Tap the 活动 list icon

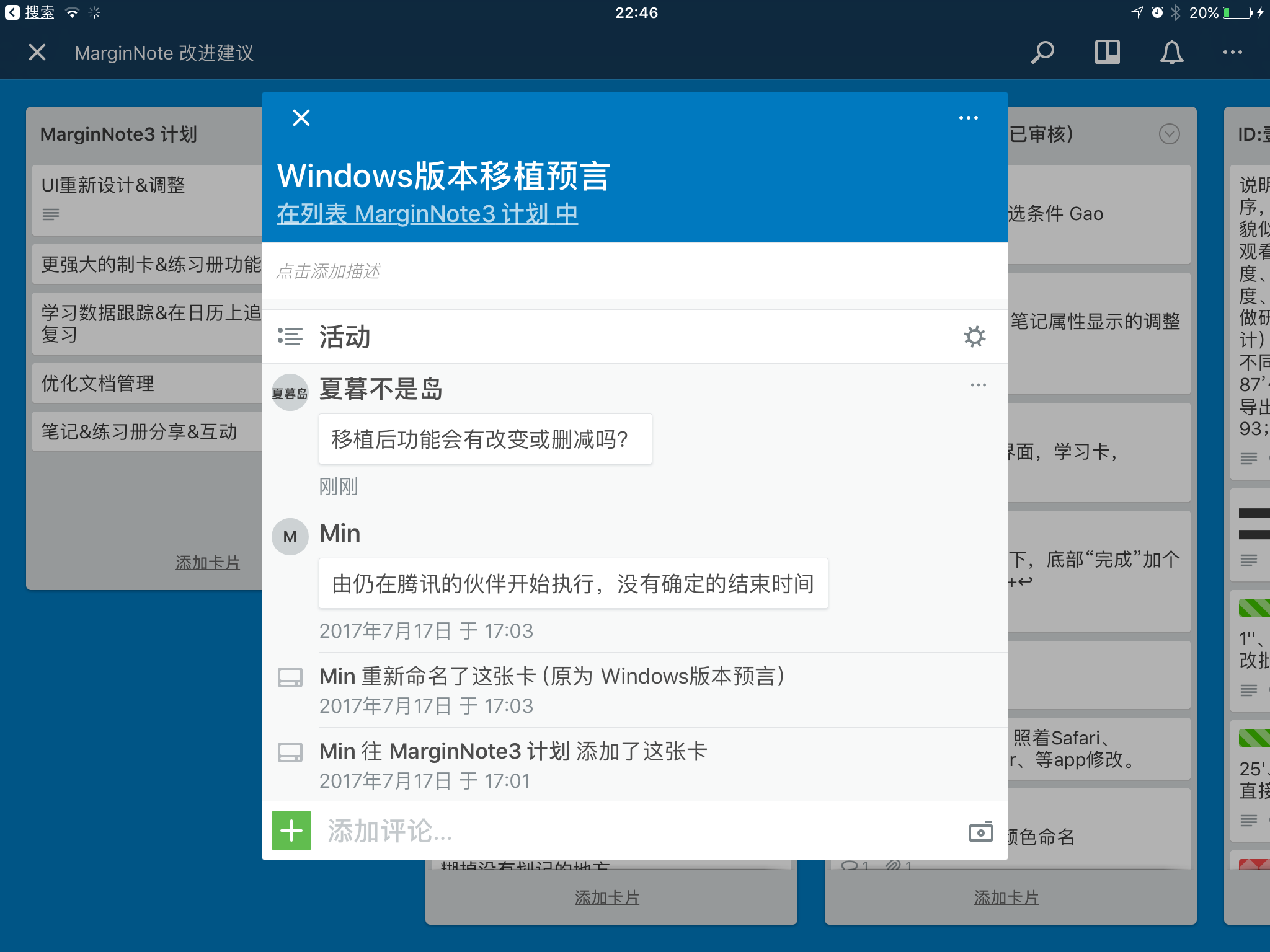click(x=290, y=337)
